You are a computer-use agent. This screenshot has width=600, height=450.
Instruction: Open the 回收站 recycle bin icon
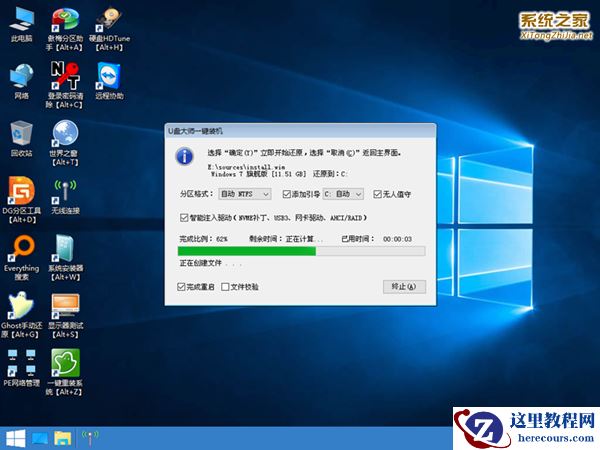(x=21, y=139)
